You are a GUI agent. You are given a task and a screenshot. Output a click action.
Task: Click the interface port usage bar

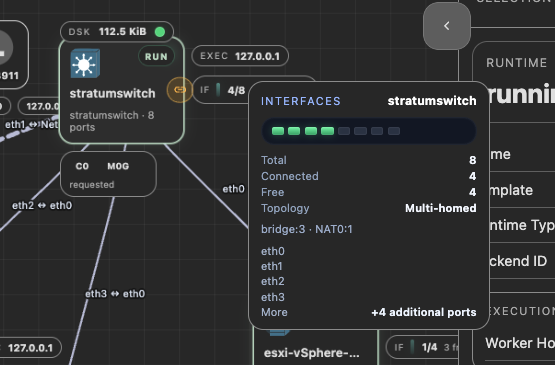click(x=368, y=131)
